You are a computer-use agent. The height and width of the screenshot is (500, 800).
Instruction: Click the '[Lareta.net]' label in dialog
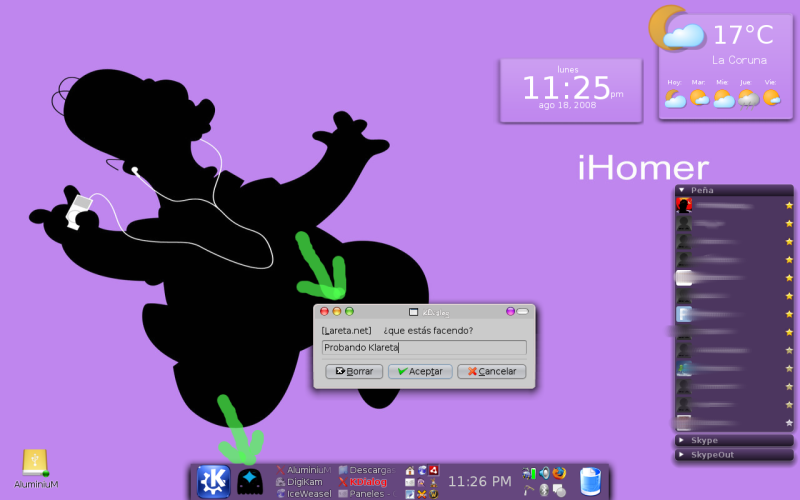point(346,331)
